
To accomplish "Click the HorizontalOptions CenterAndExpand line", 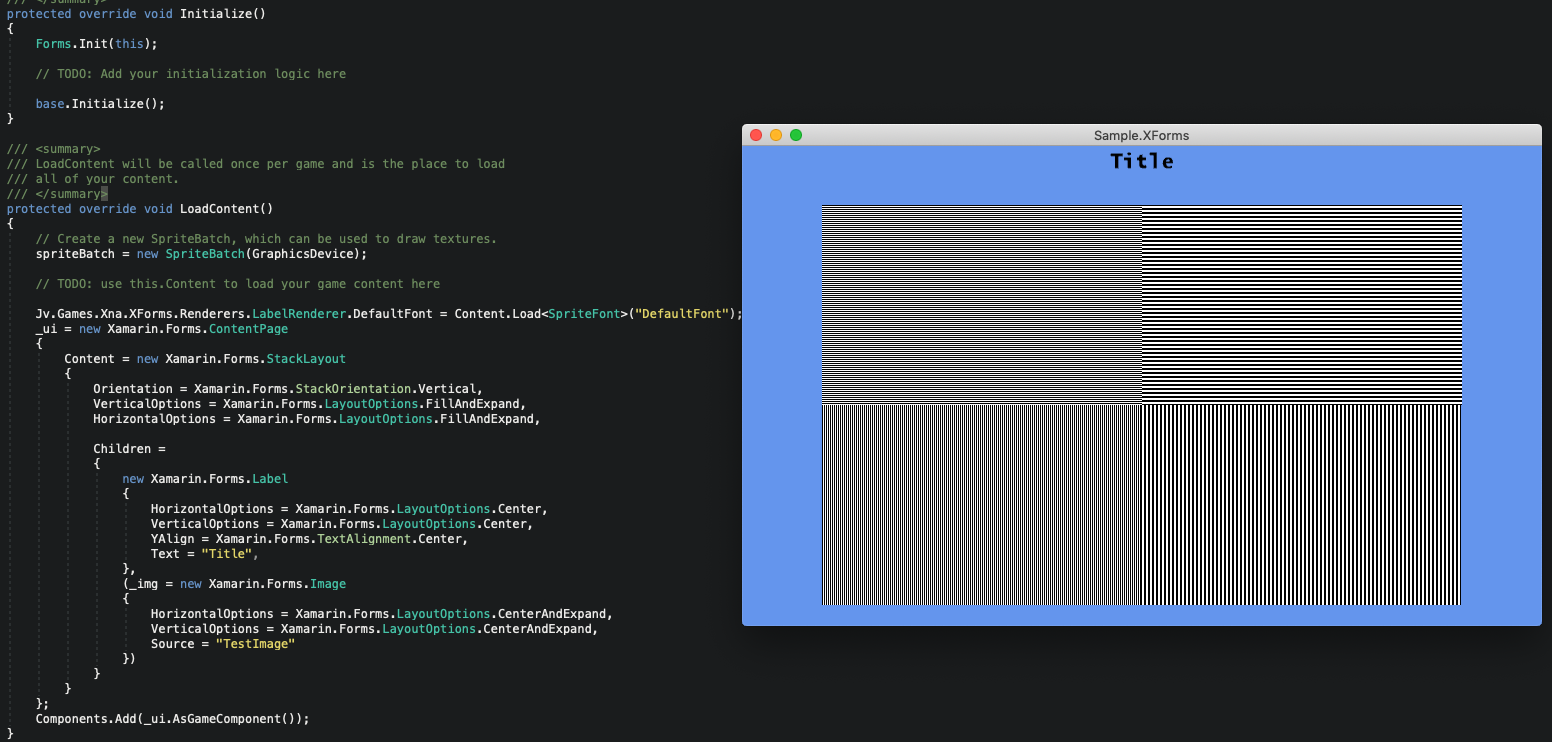I will pyautogui.click(x=382, y=614).
